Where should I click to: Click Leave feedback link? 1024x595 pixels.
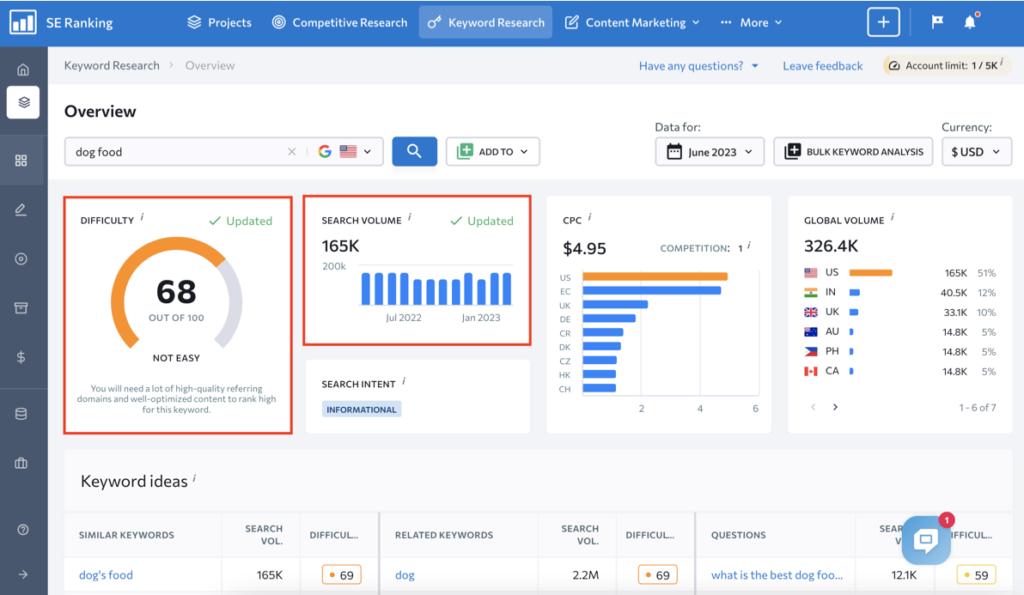point(822,65)
